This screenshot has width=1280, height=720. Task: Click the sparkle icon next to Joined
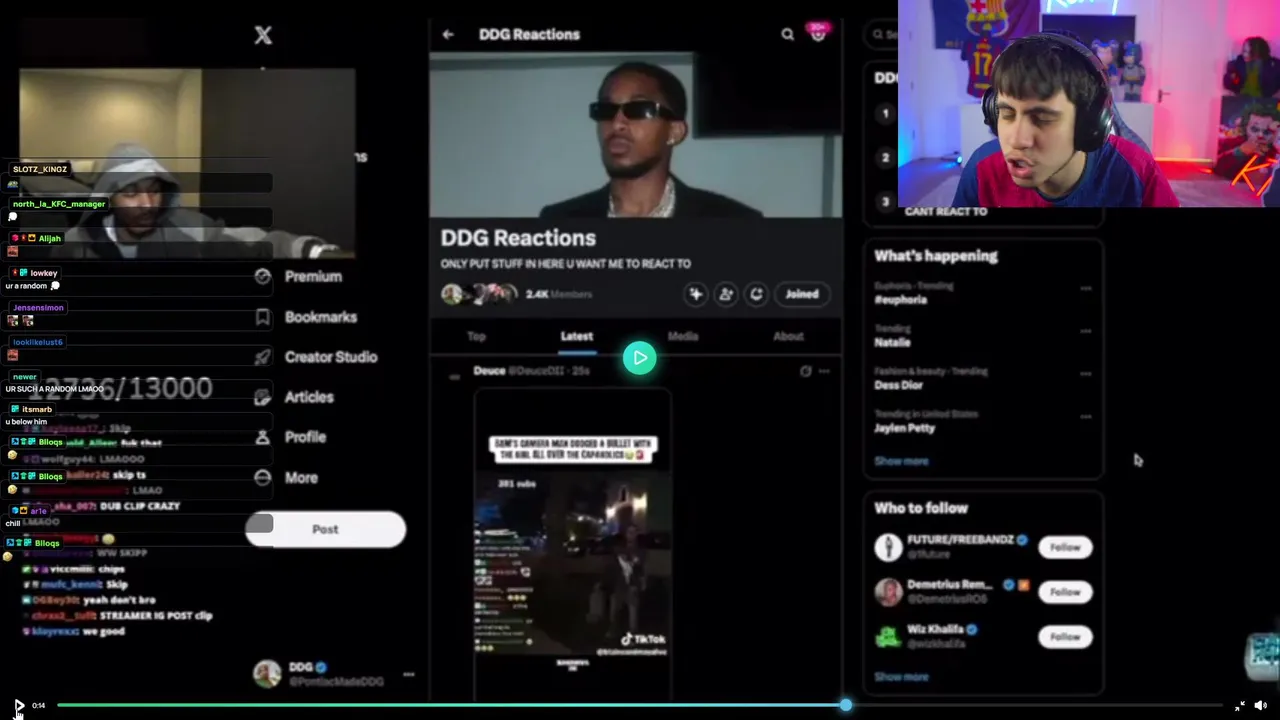point(696,294)
